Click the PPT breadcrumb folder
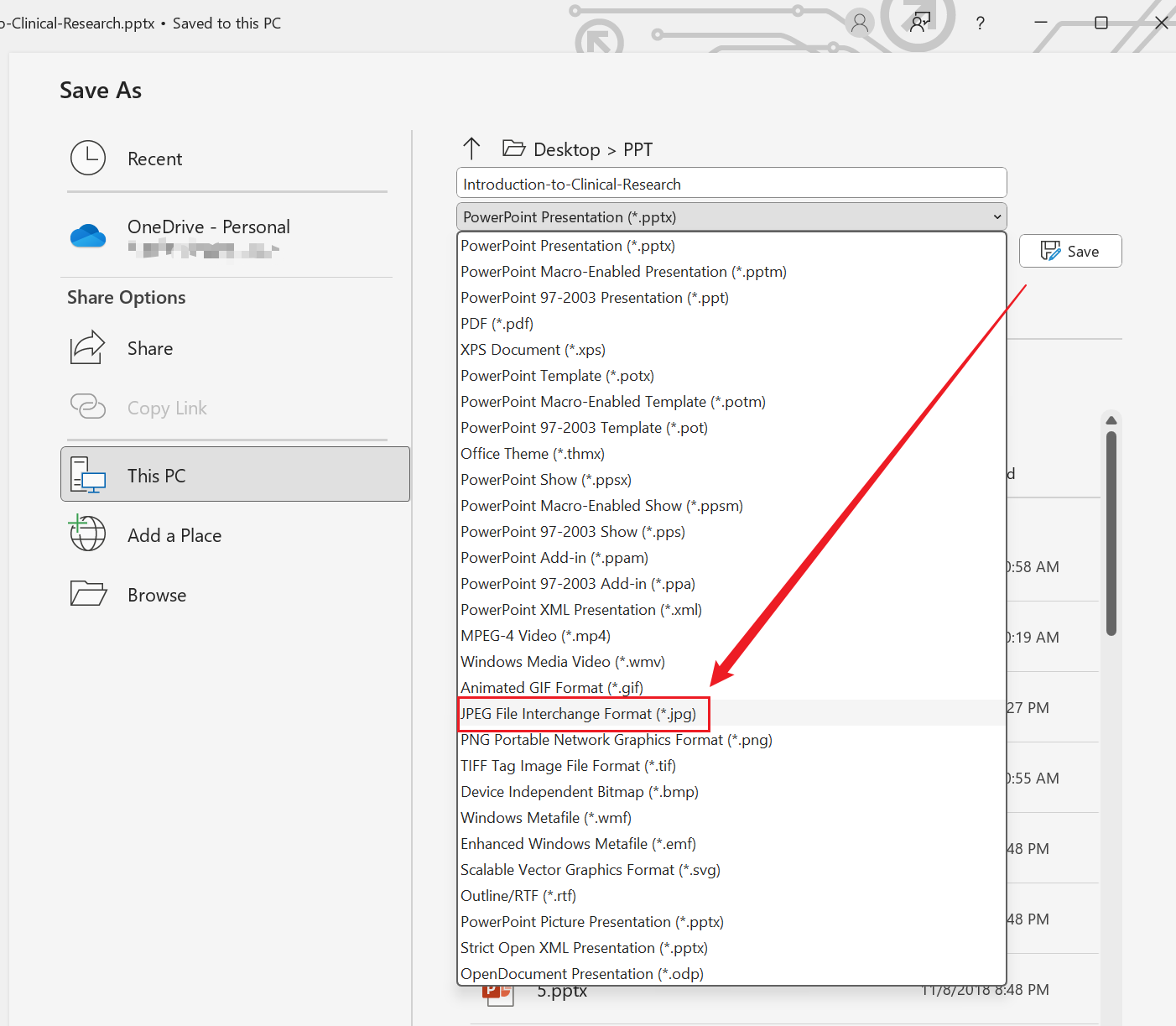The height and width of the screenshot is (1026, 1176). pyautogui.click(x=637, y=150)
